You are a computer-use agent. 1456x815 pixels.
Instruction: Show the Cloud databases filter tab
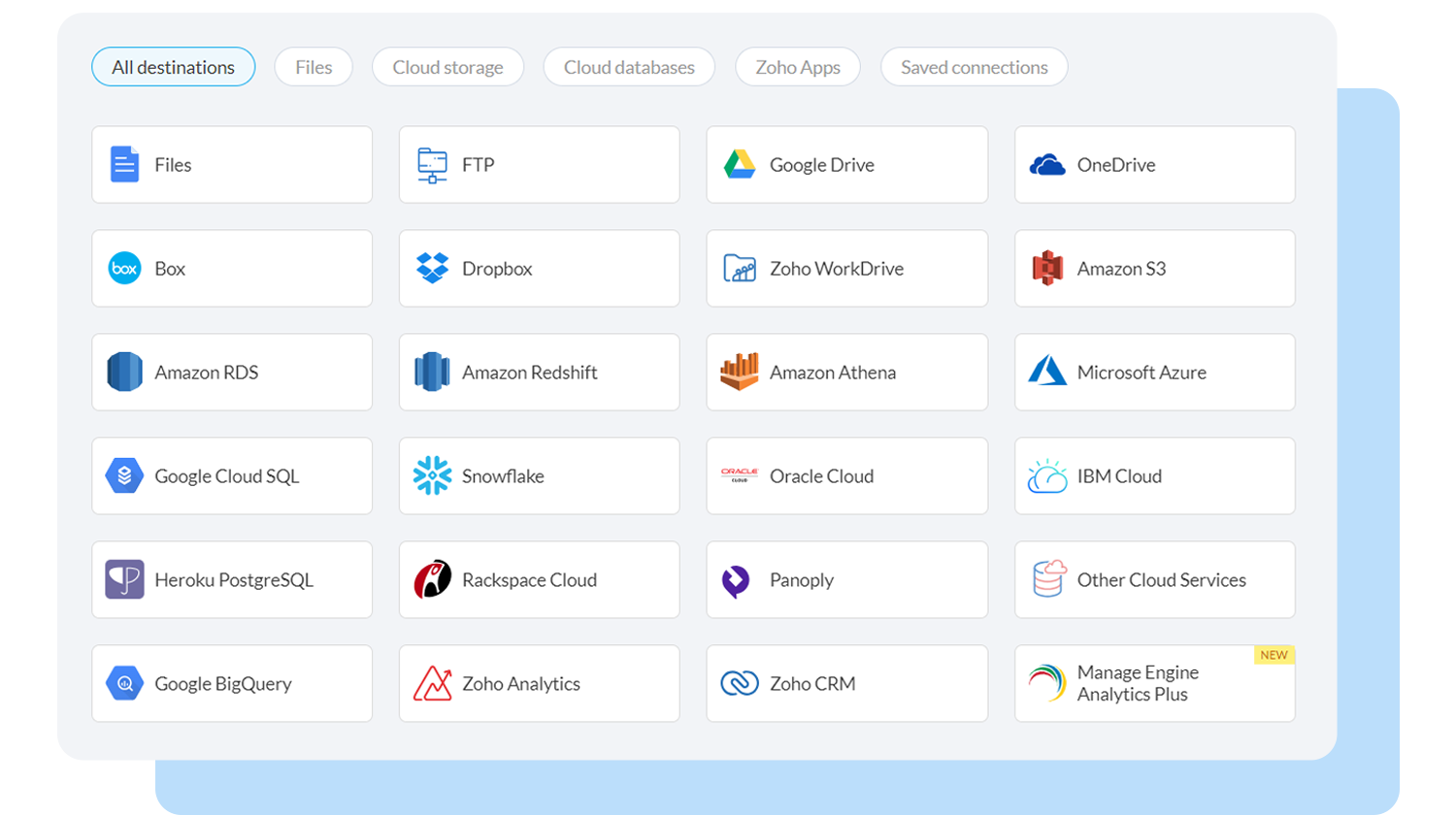(x=629, y=67)
